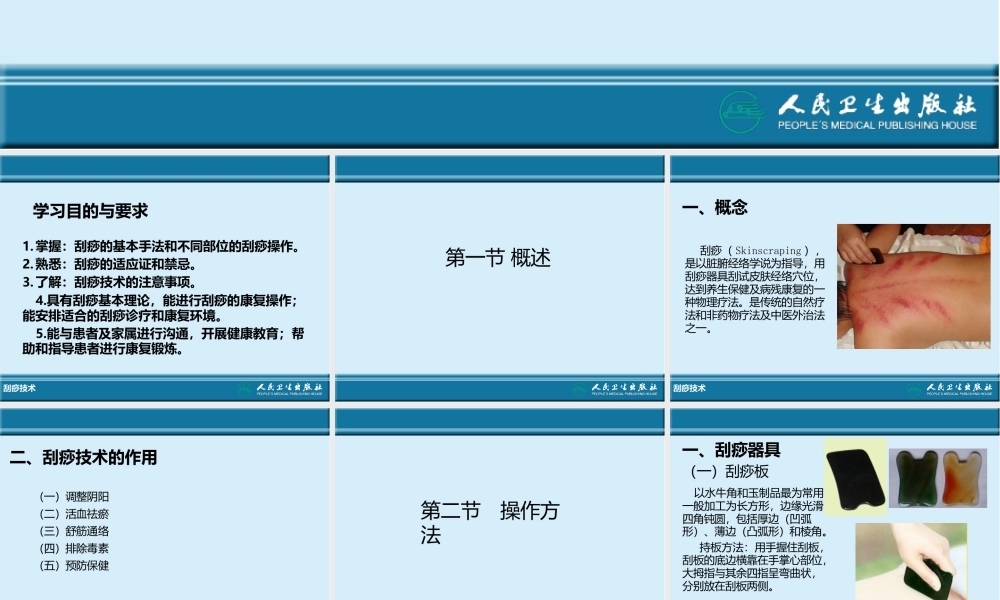Select the 二、刮痧技术的作用 heading
The image size is (1000, 600).
coord(83,457)
